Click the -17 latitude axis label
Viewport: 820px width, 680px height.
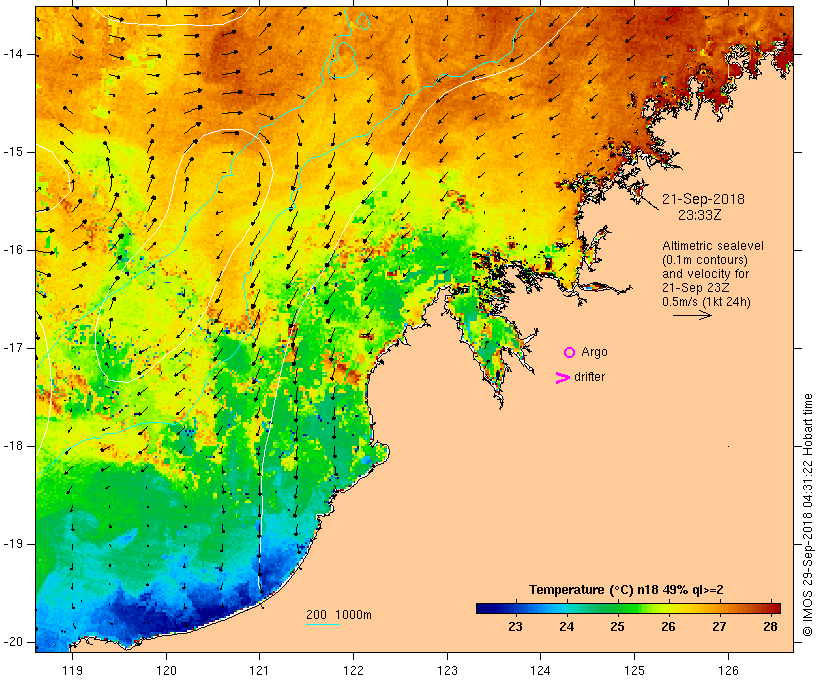[x=13, y=348]
